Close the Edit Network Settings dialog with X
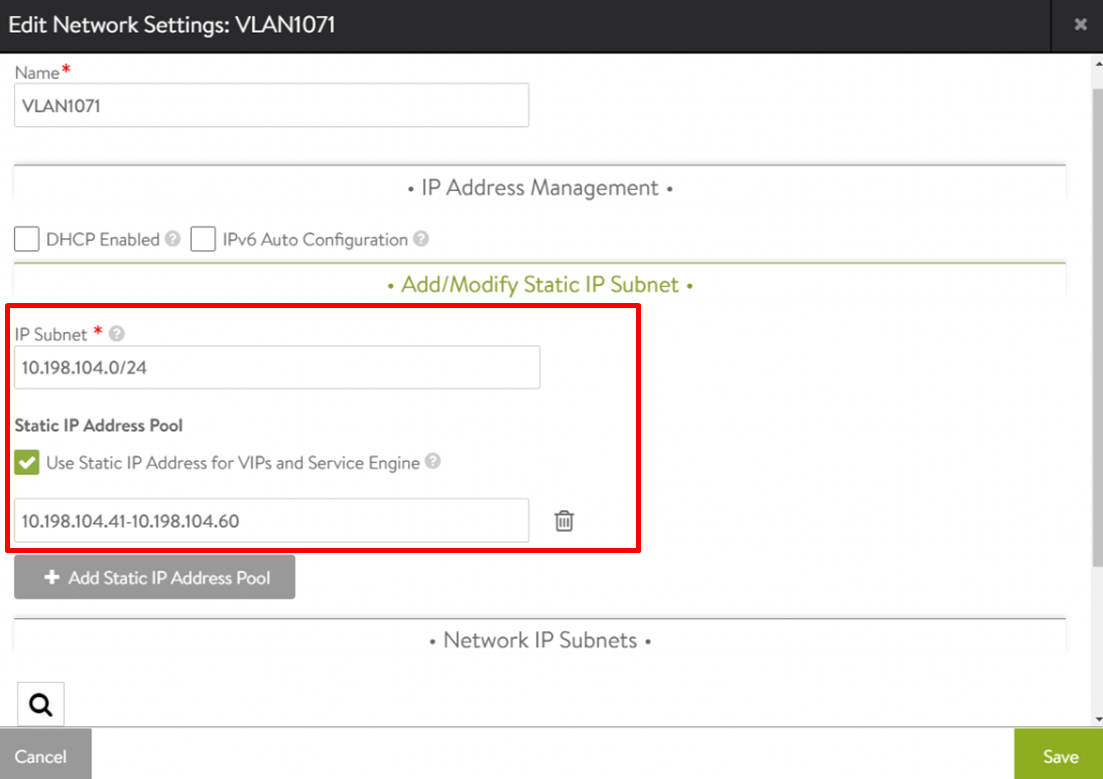The height and width of the screenshot is (779, 1103). click(1080, 25)
